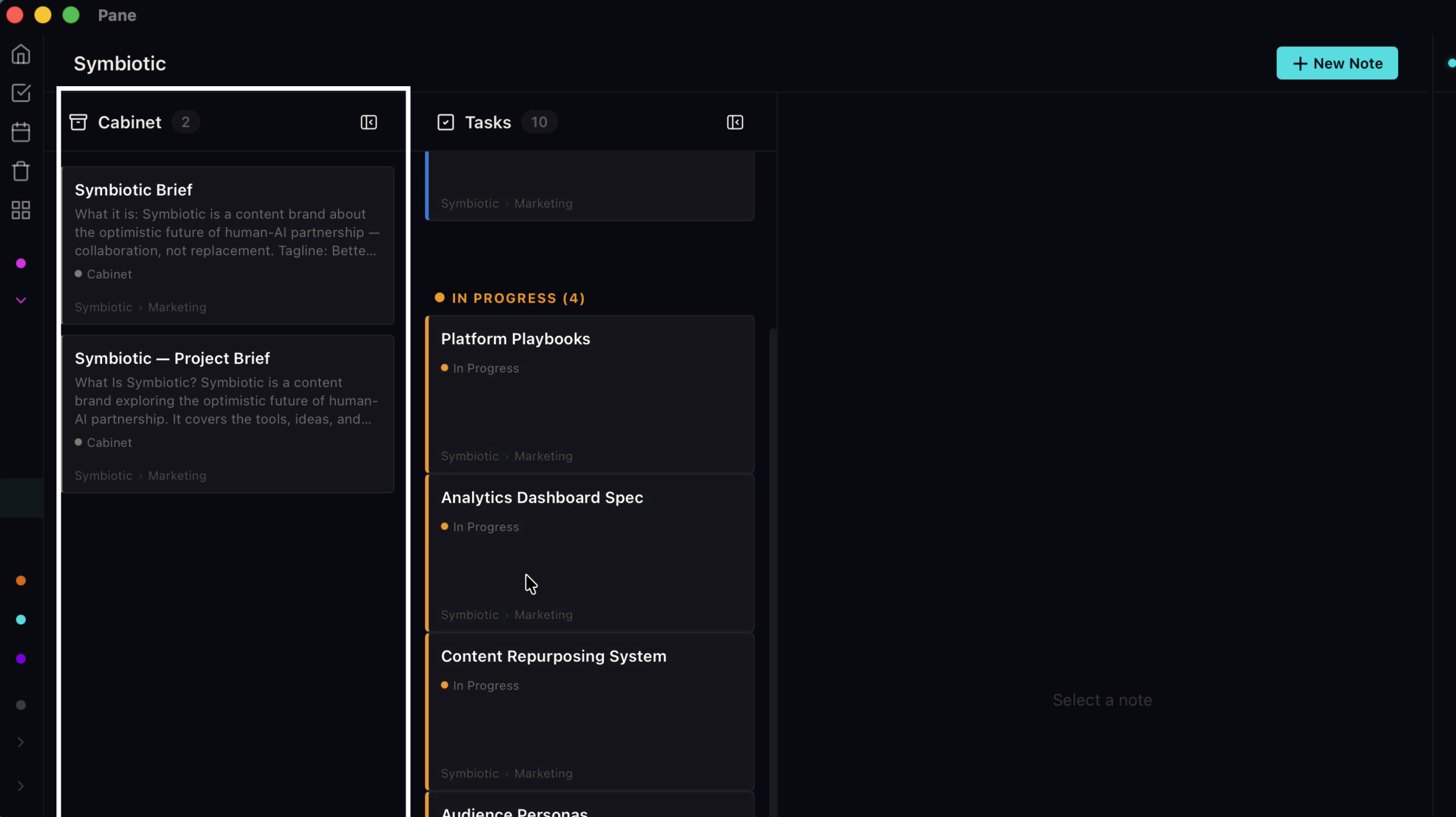Viewport: 1456px width, 817px height.
Task: Collapse the magenta workspace chevron
Action: [21, 300]
